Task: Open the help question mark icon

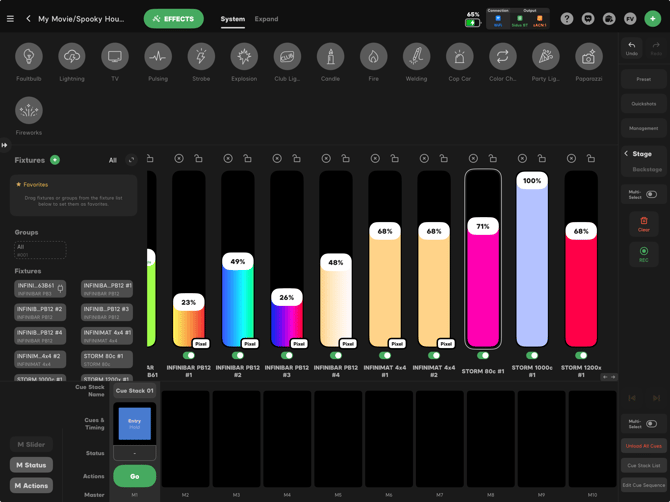Action: (x=567, y=19)
